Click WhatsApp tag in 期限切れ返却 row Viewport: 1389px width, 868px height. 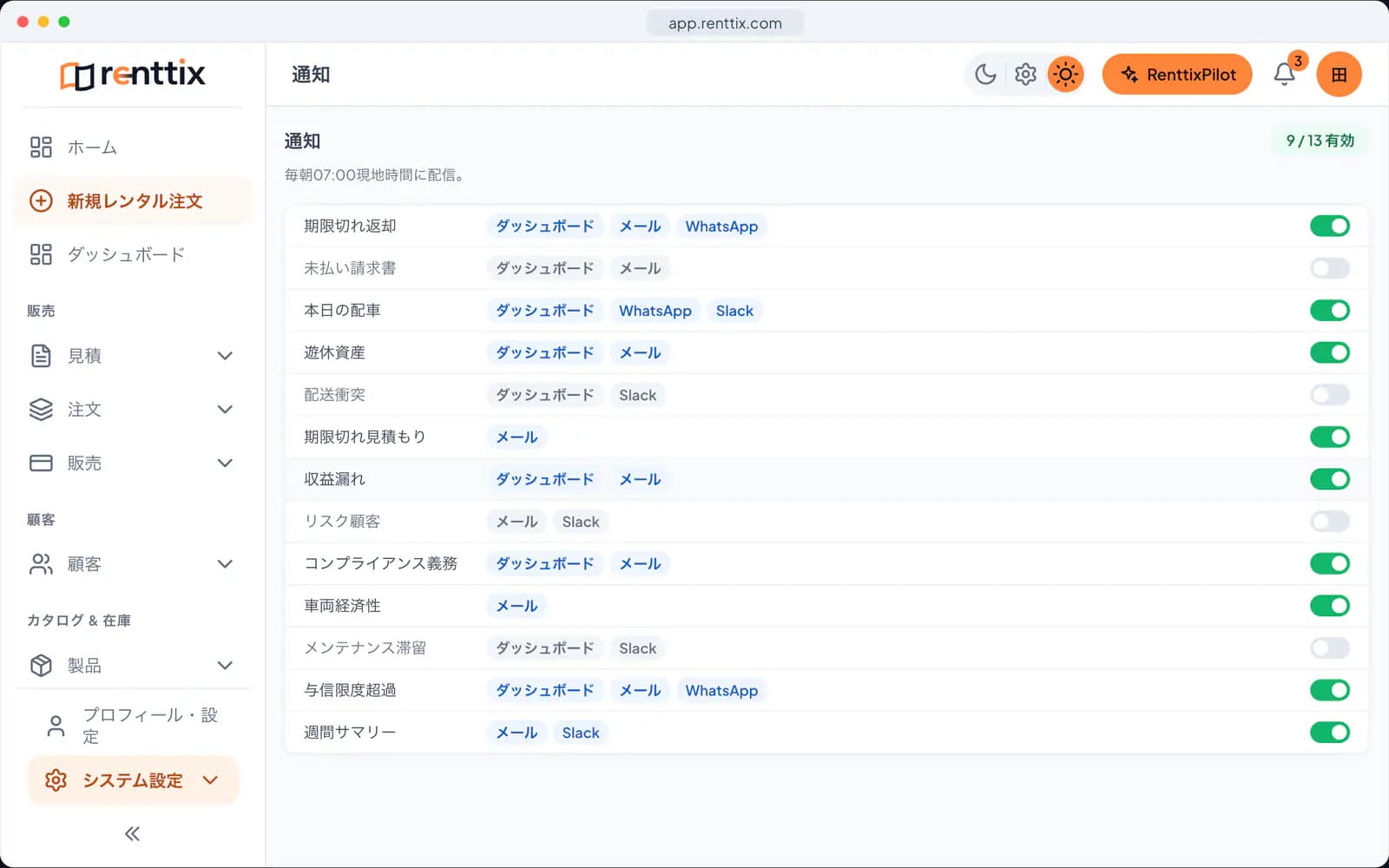click(721, 227)
